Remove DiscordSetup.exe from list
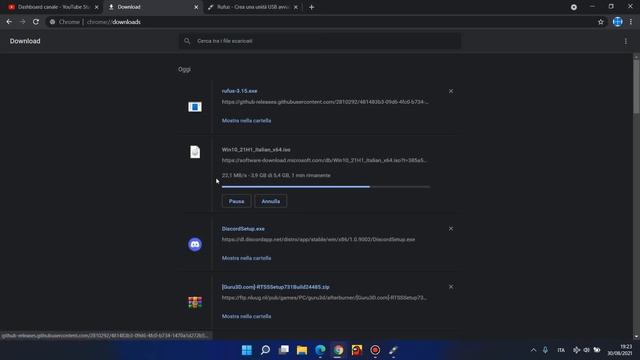Screen dimensions: 640x360 451,229
